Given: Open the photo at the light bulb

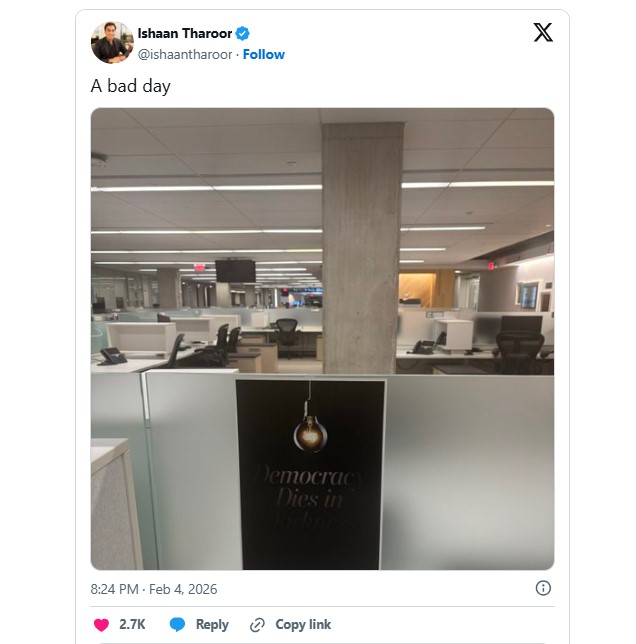Looking at the screenshot, I should point(310,433).
